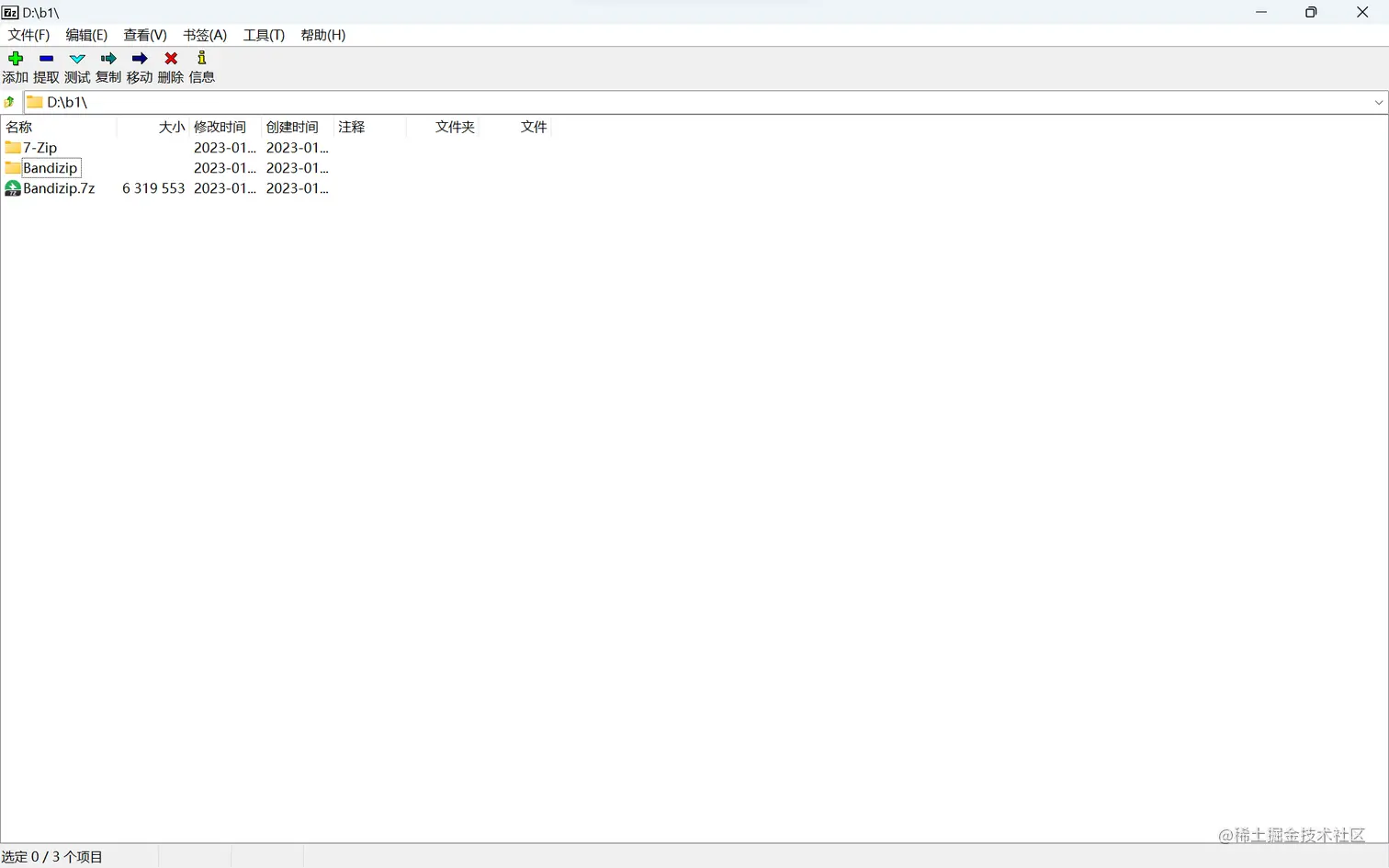
Task: Click the folder icon in the address bar
Action: (35, 102)
